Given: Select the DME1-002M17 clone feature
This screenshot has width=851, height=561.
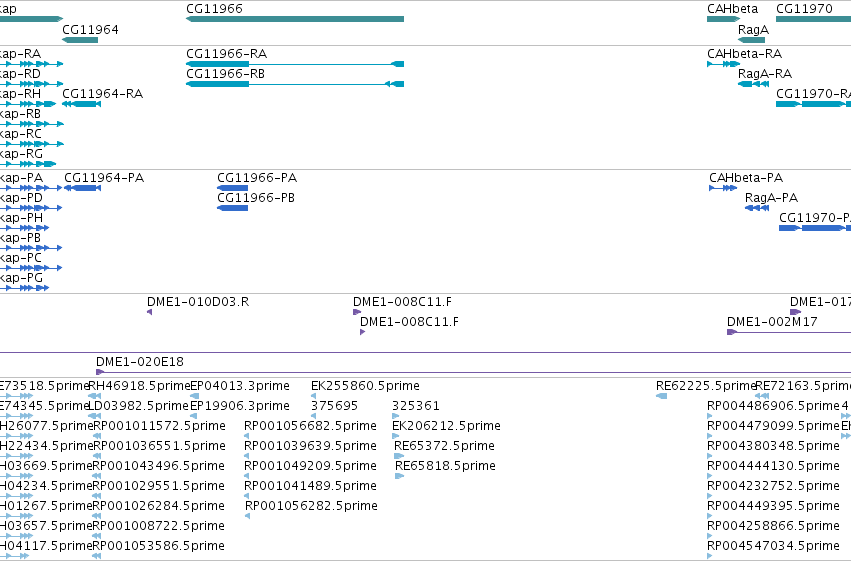Looking at the screenshot, I should click(789, 332).
